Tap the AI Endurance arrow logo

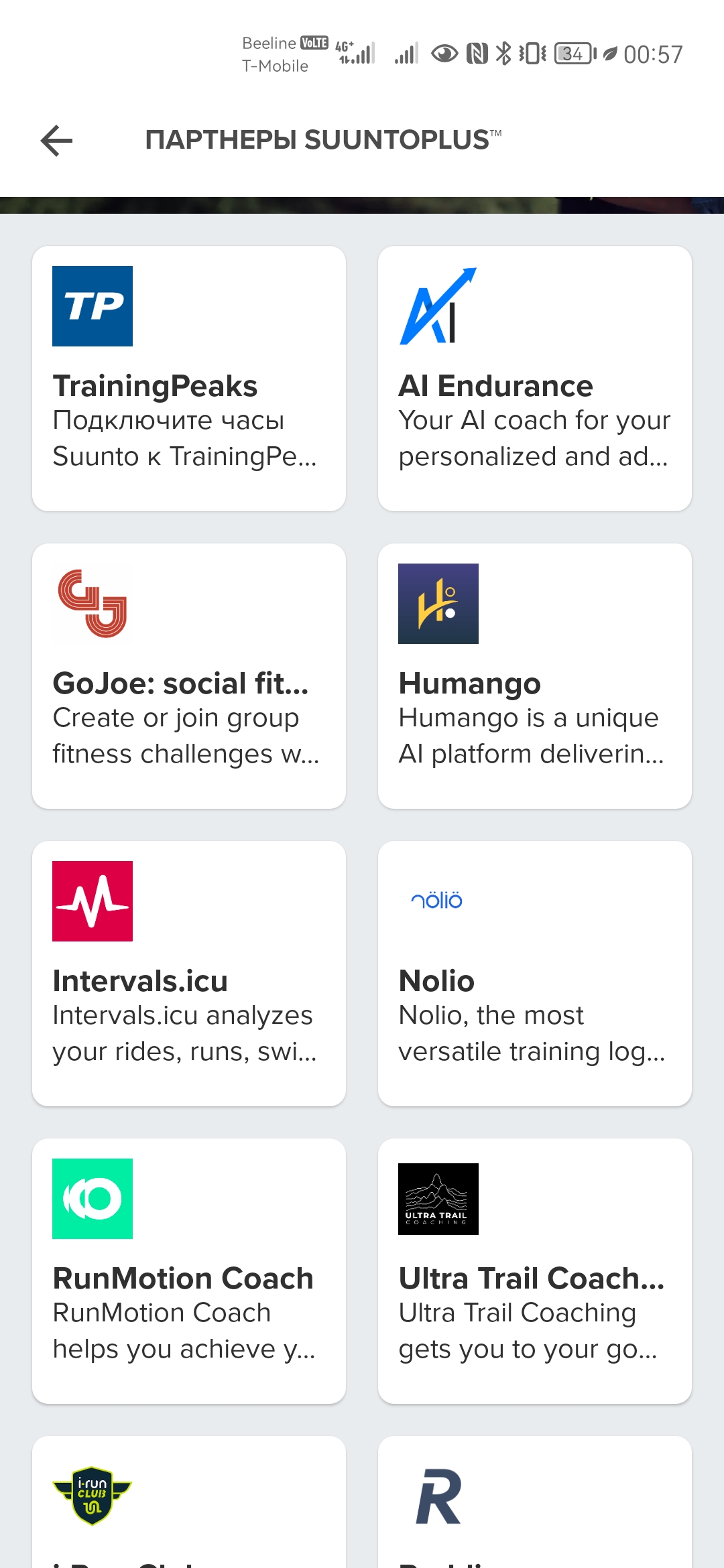[x=438, y=306]
